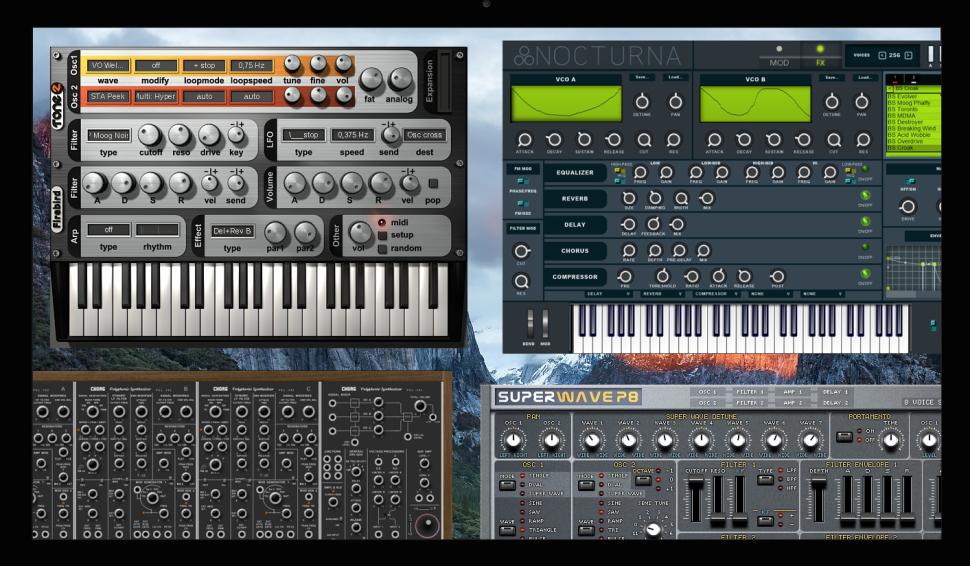Toggle Nocturna Reverb on/off LED
970x566 pixels.
click(x=865, y=195)
